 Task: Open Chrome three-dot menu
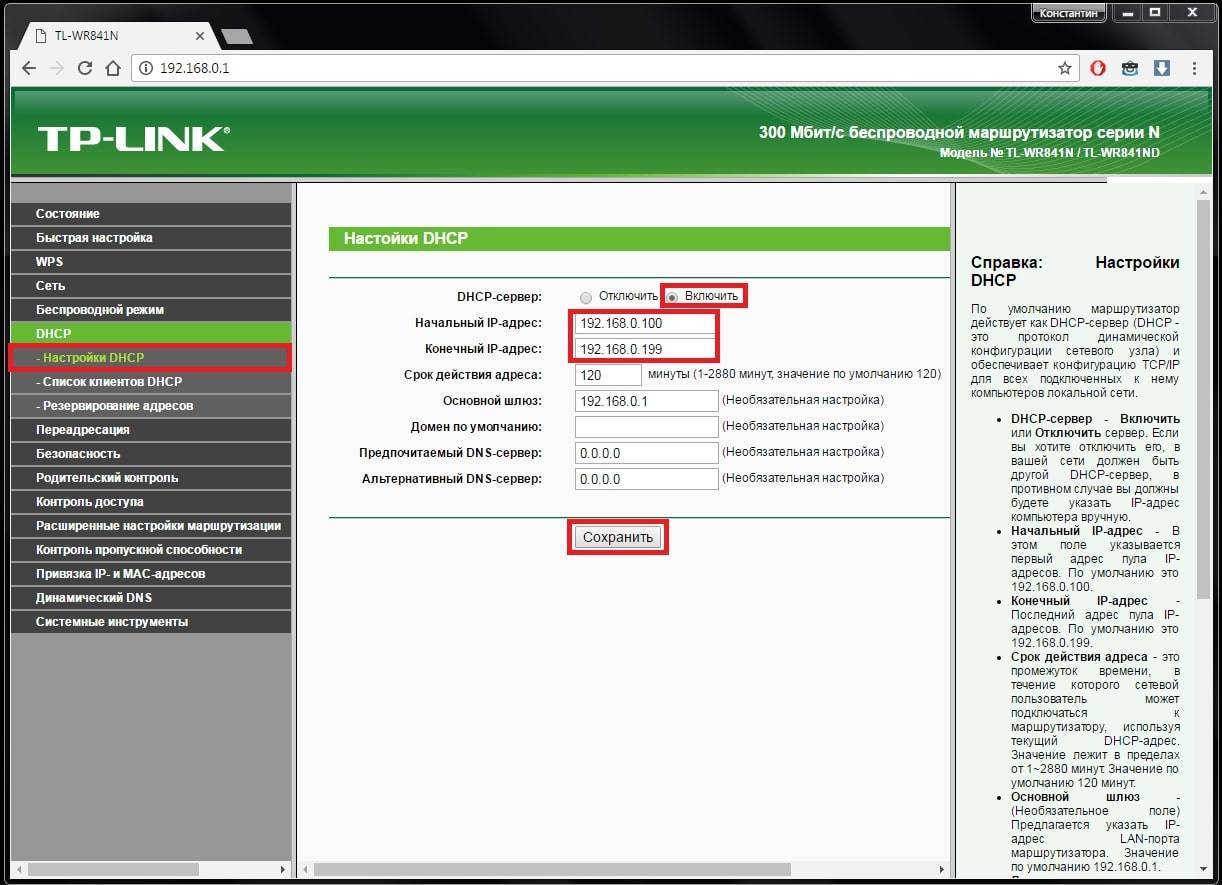tap(1194, 68)
